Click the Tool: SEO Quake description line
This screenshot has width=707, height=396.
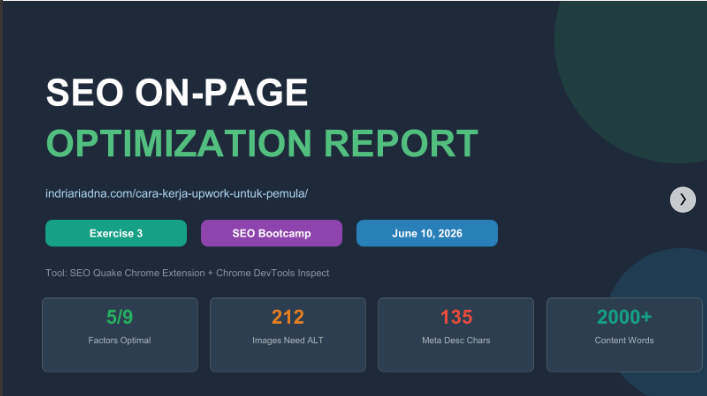(x=187, y=273)
